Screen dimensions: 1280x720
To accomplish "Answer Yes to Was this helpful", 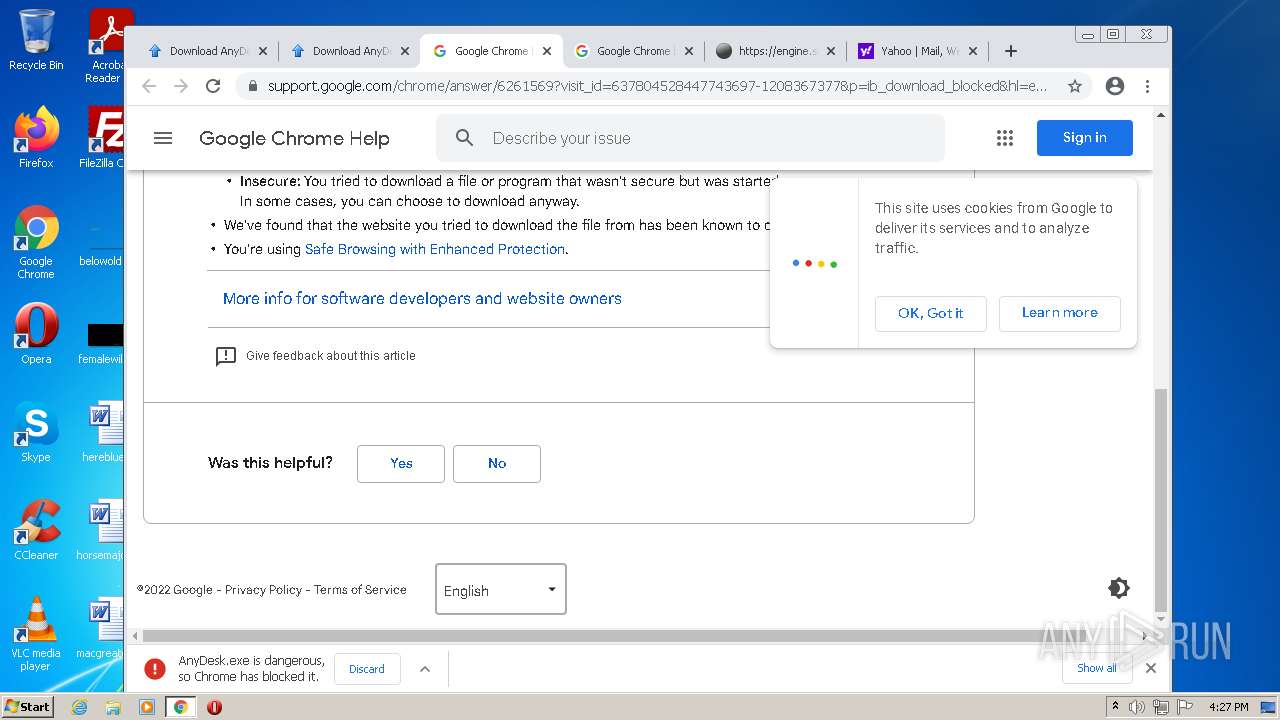I will pyautogui.click(x=401, y=463).
